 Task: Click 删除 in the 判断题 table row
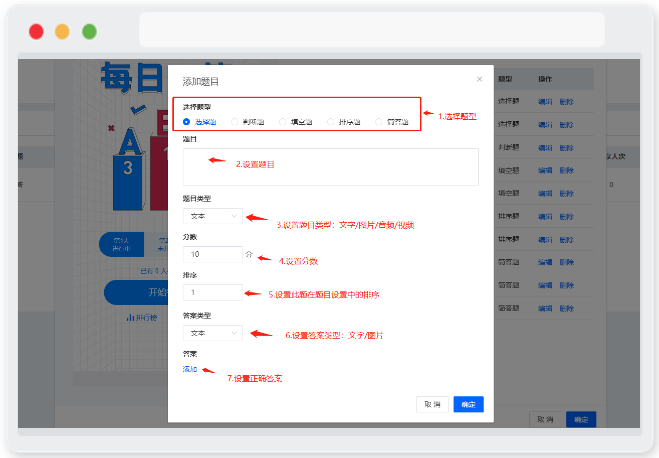[x=567, y=147]
